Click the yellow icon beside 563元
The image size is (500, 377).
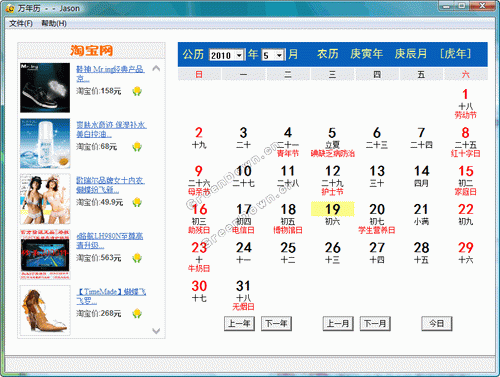click(137, 258)
